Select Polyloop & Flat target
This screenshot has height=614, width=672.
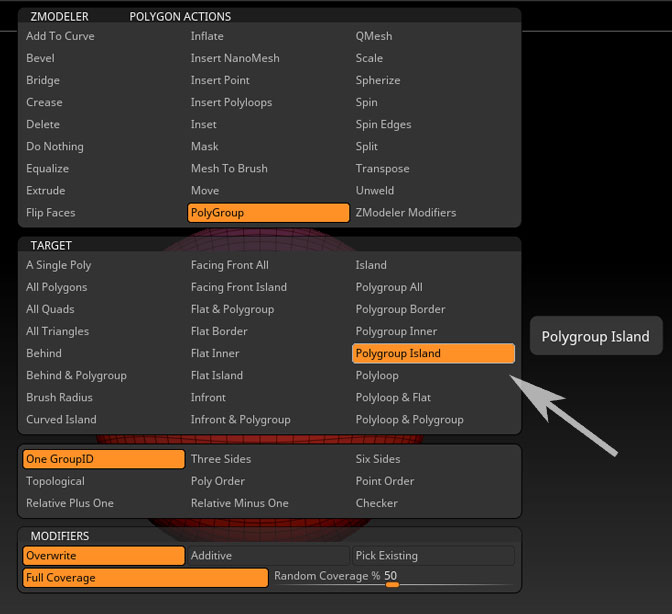point(393,397)
